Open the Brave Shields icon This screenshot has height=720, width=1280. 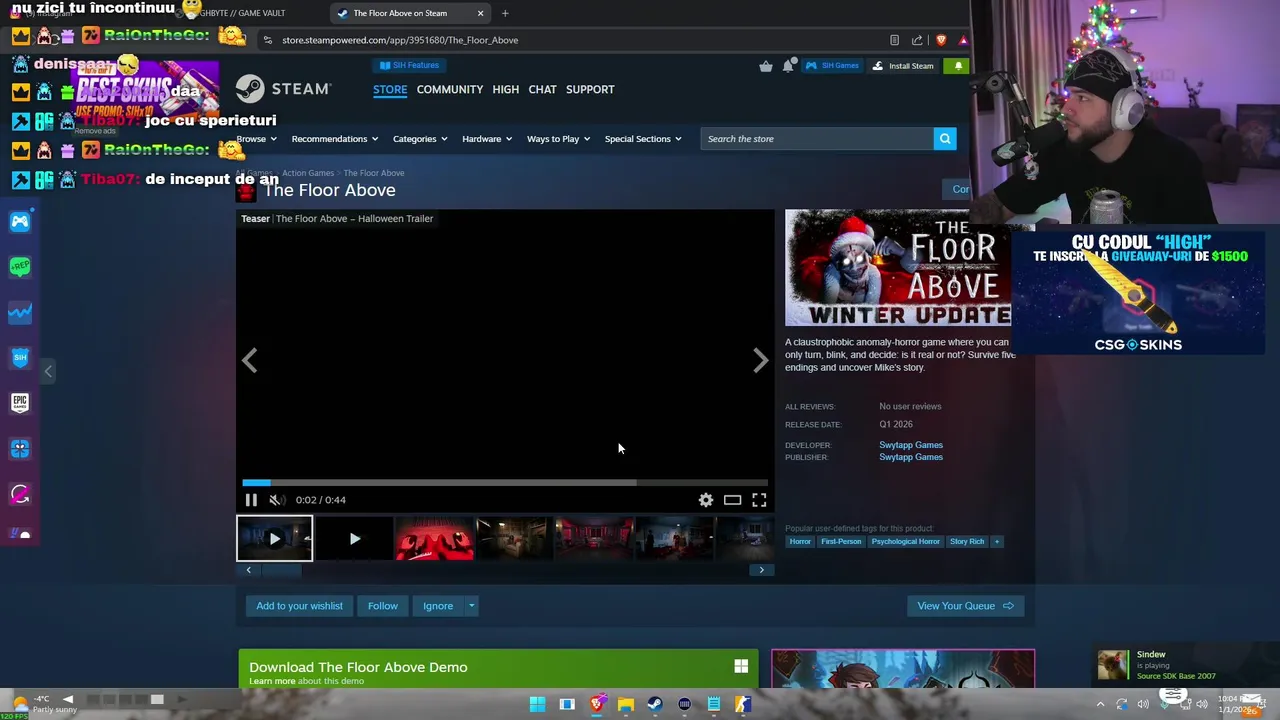click(x=941, y=40)
